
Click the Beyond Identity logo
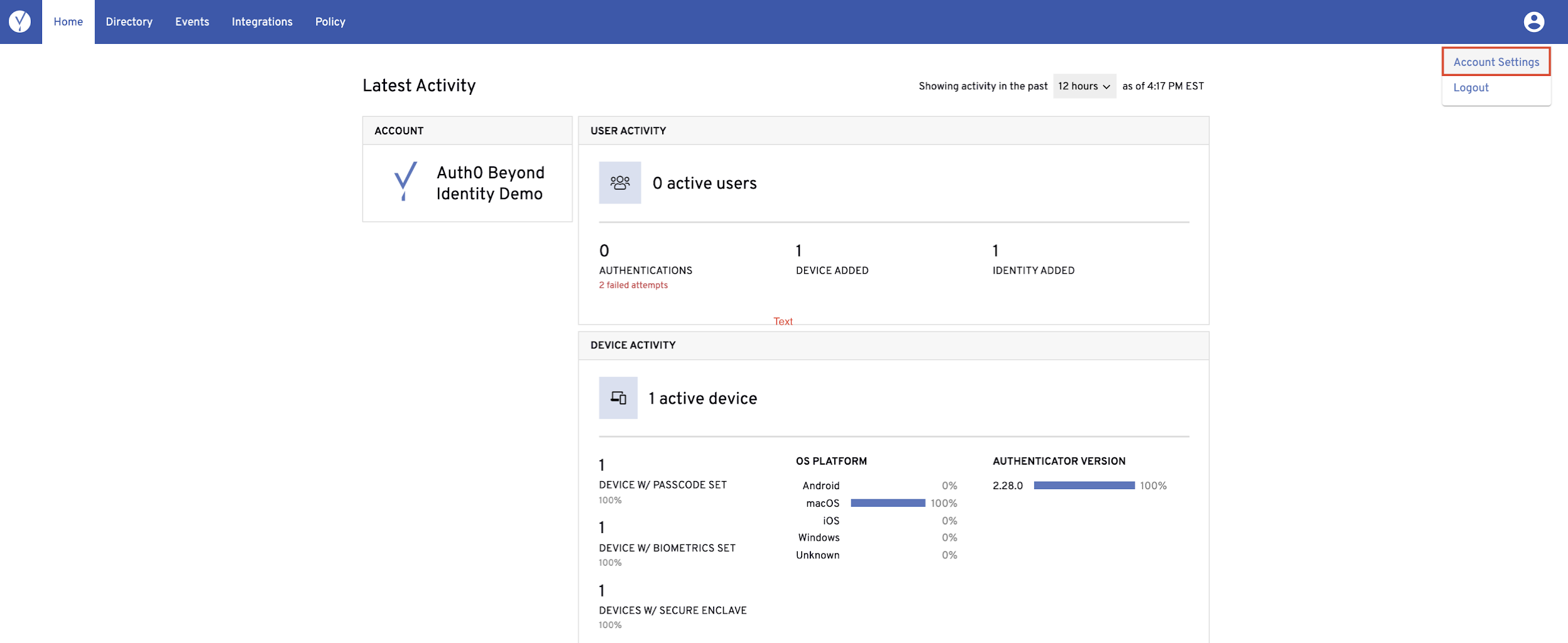21,21
